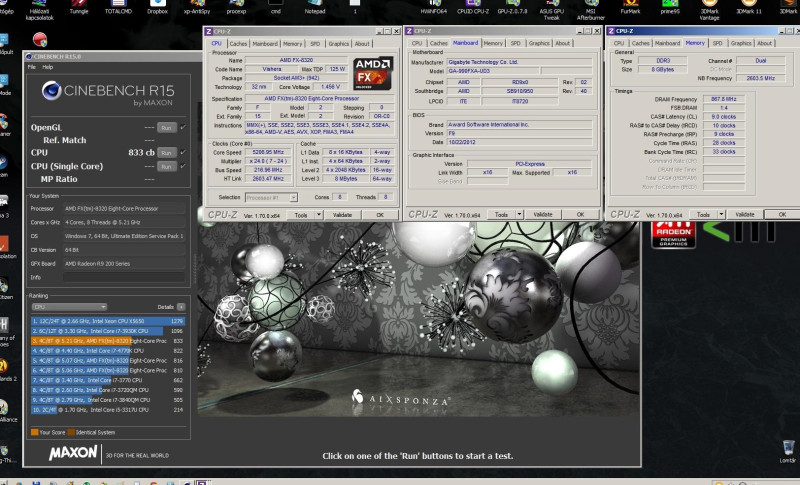Toggle the OpenGL test checkmark
This screenshot has width=800, height=485.
pyautogui.click(x=183, y=127)
